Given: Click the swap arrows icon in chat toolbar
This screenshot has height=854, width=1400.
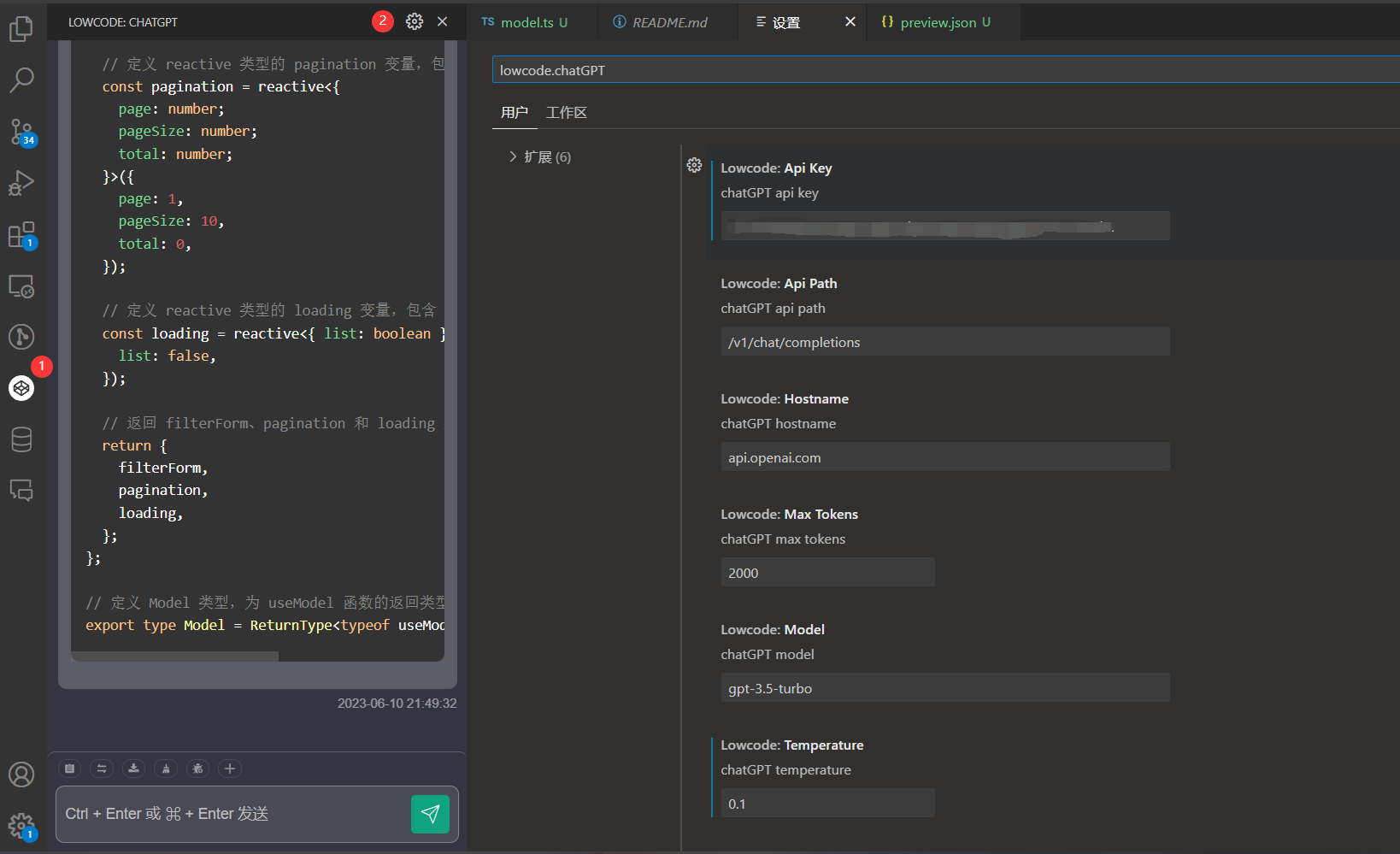Looking at the screenshot, I should [x=102, y=769].
